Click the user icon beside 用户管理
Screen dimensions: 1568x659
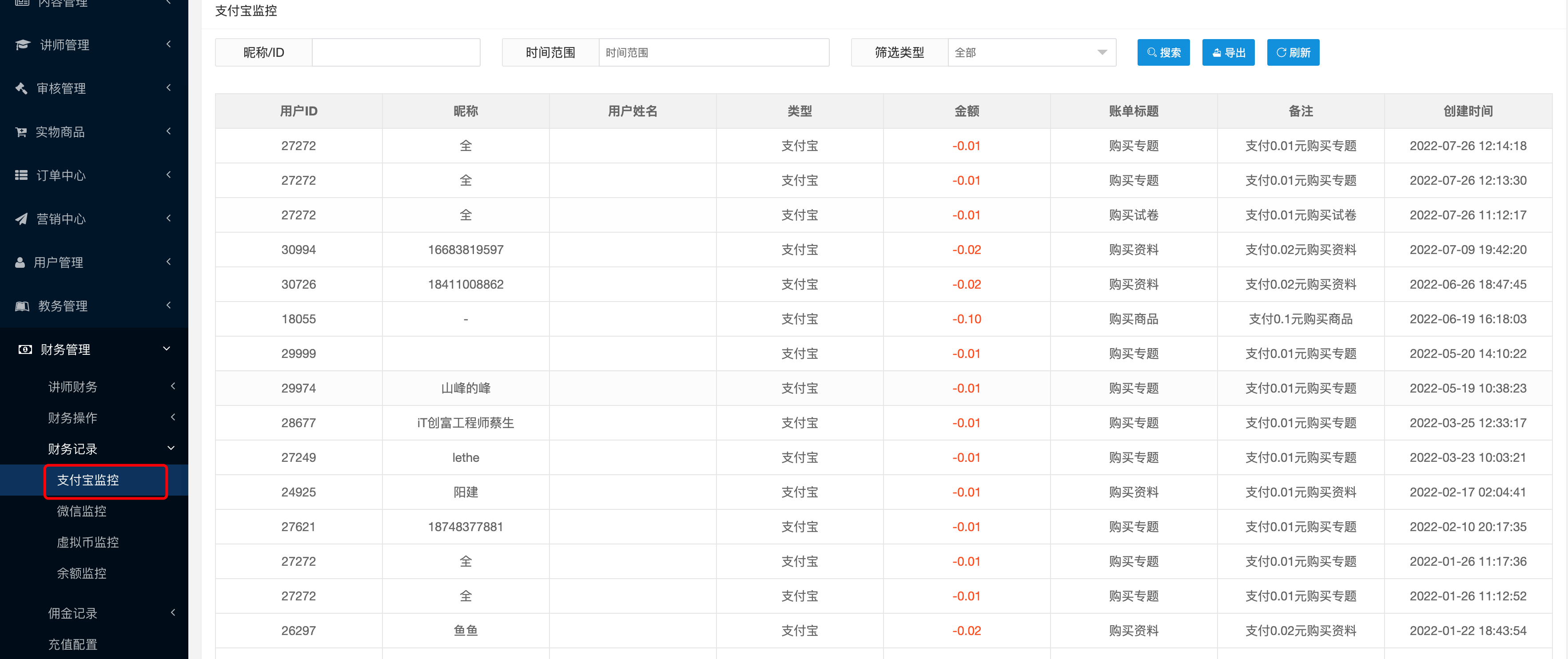[20, 262]
